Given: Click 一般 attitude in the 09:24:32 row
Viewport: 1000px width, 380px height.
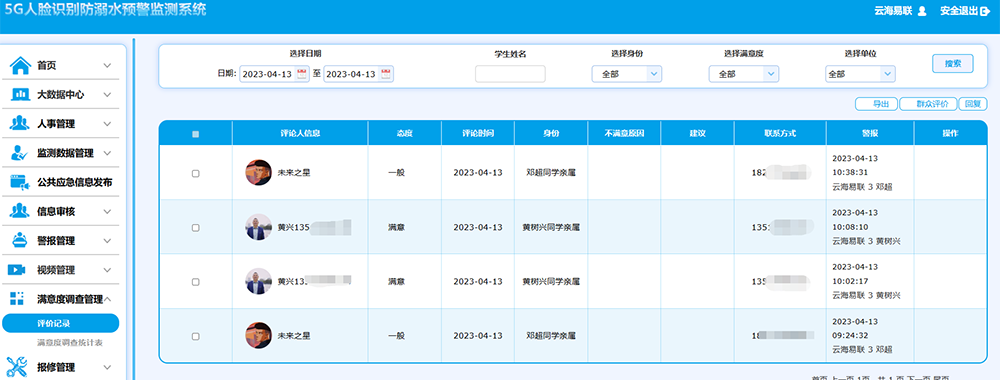Looking at the screenshot, I should pyautogui.click(x=396, y=335).
